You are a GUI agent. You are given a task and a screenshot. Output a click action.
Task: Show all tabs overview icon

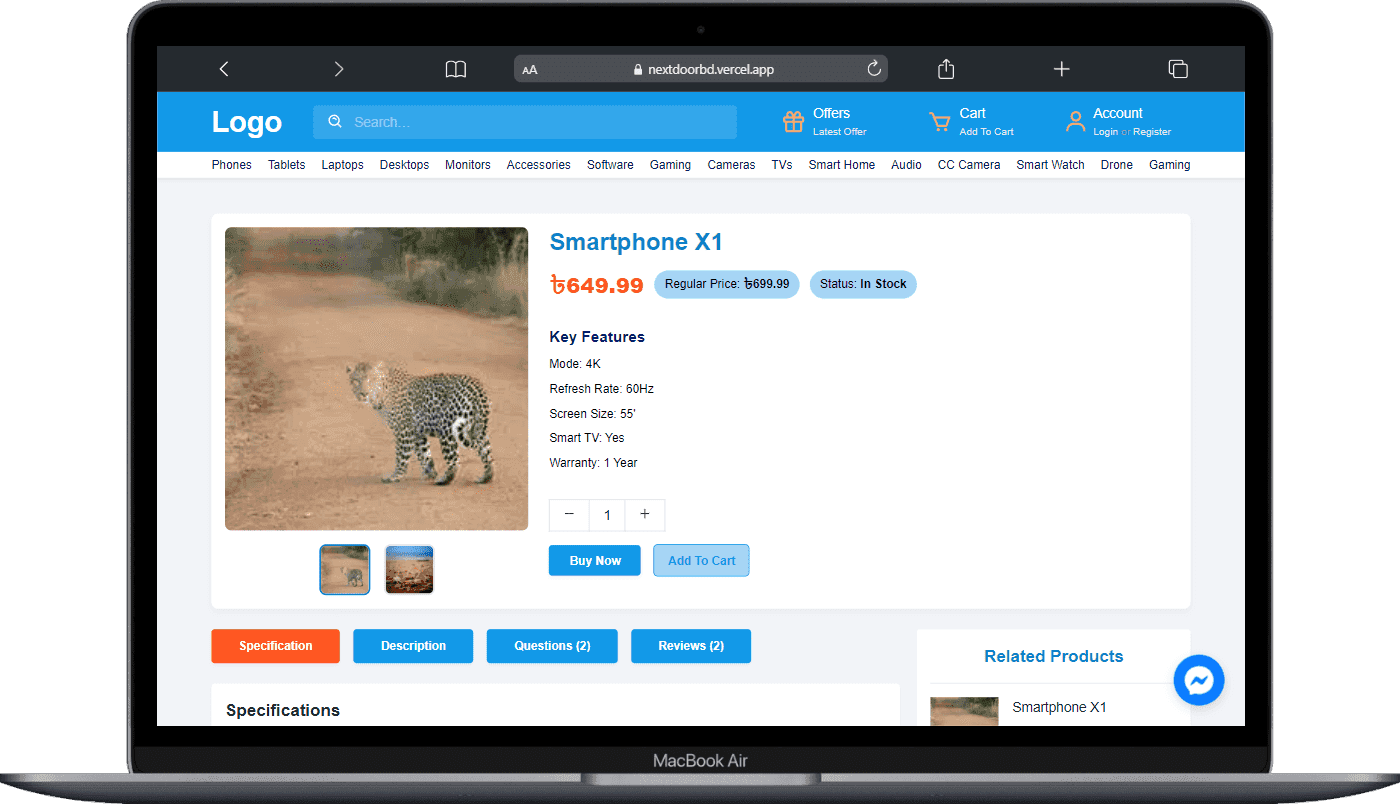1178,69
